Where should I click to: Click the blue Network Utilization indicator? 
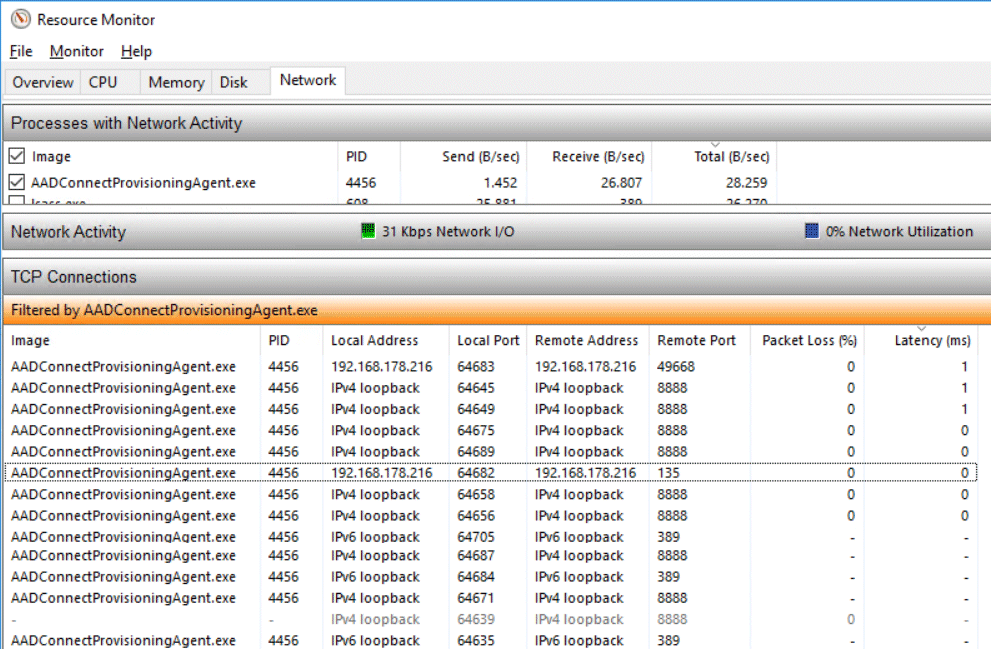812,231
